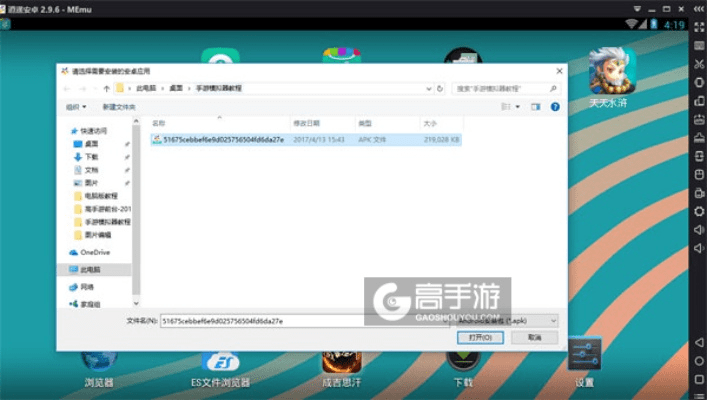This screenshot has height=400, width=707.
Task: Open the help question mark in dialog
Action: tap(555, 107)
